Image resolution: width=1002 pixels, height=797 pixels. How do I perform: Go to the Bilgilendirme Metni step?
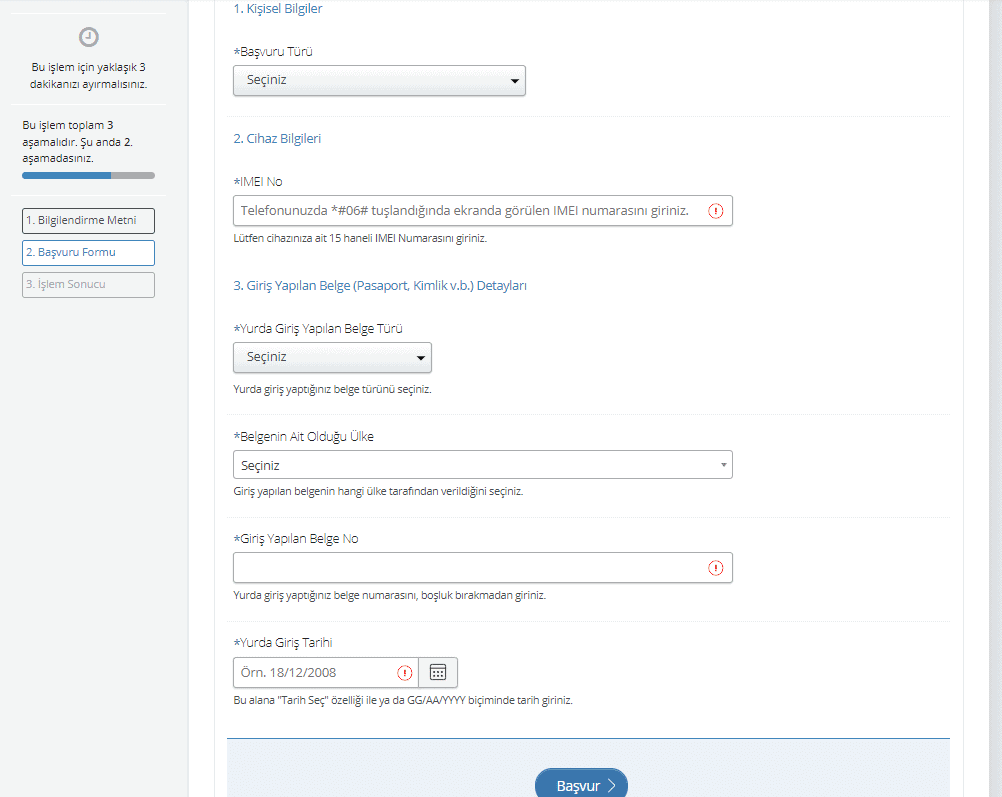tap(88, 220)
